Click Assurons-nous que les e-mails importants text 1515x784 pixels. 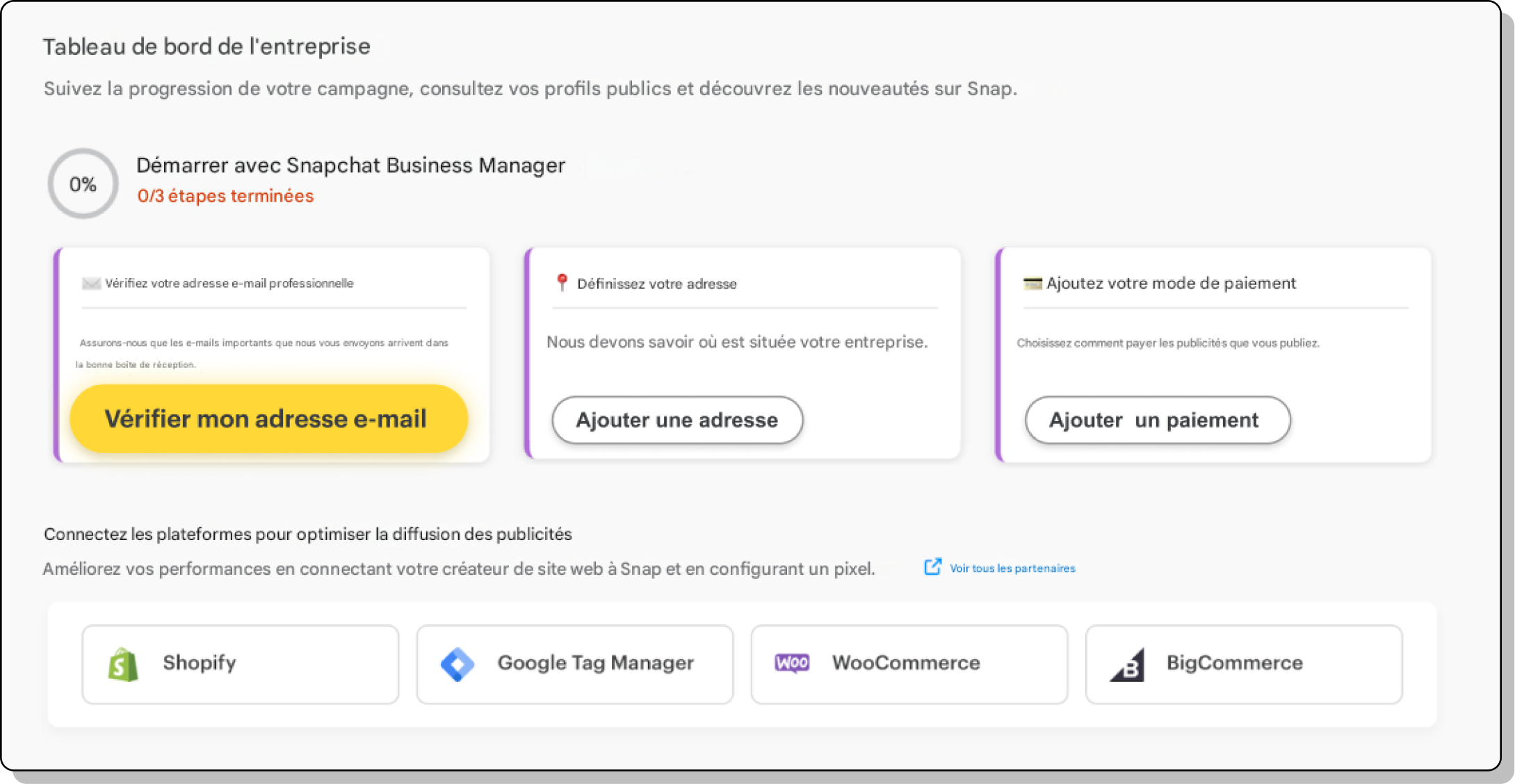coord(262,353)
